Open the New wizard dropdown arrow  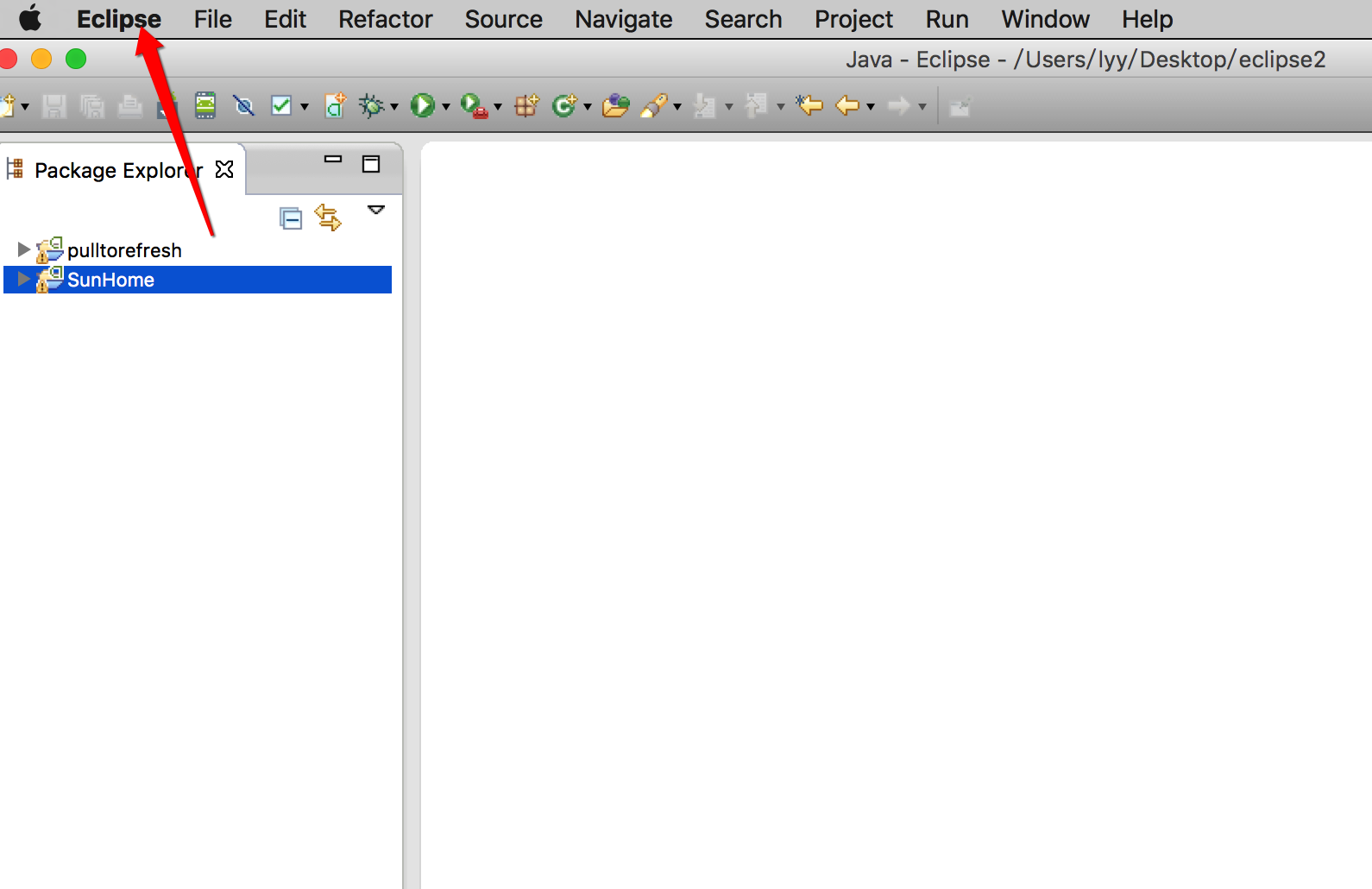coord(25,107)
